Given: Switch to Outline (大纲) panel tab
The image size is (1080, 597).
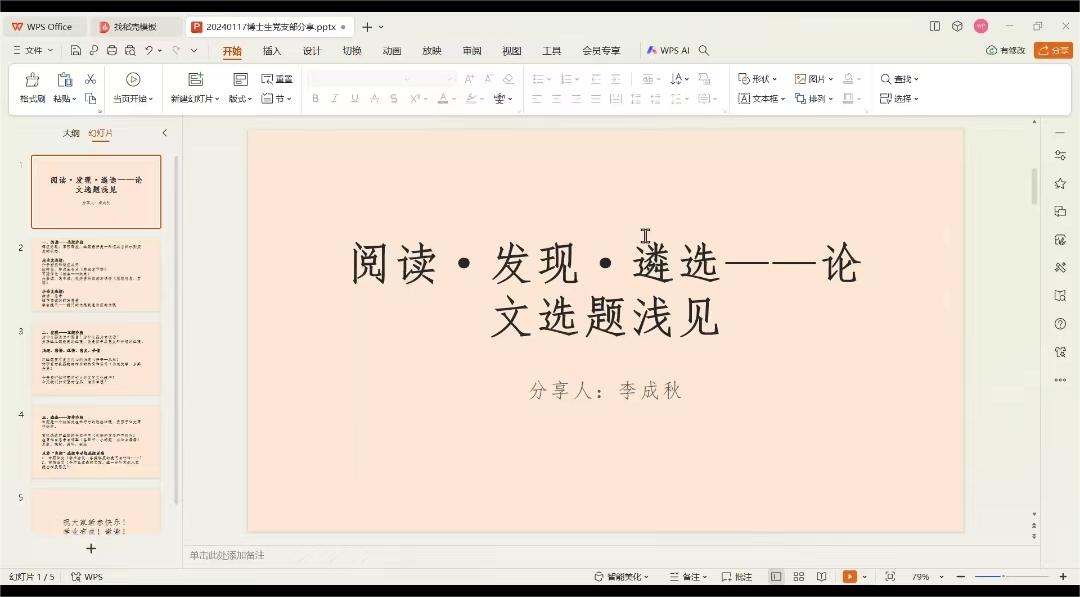Looking at the screenshot, I should point(71,133).
